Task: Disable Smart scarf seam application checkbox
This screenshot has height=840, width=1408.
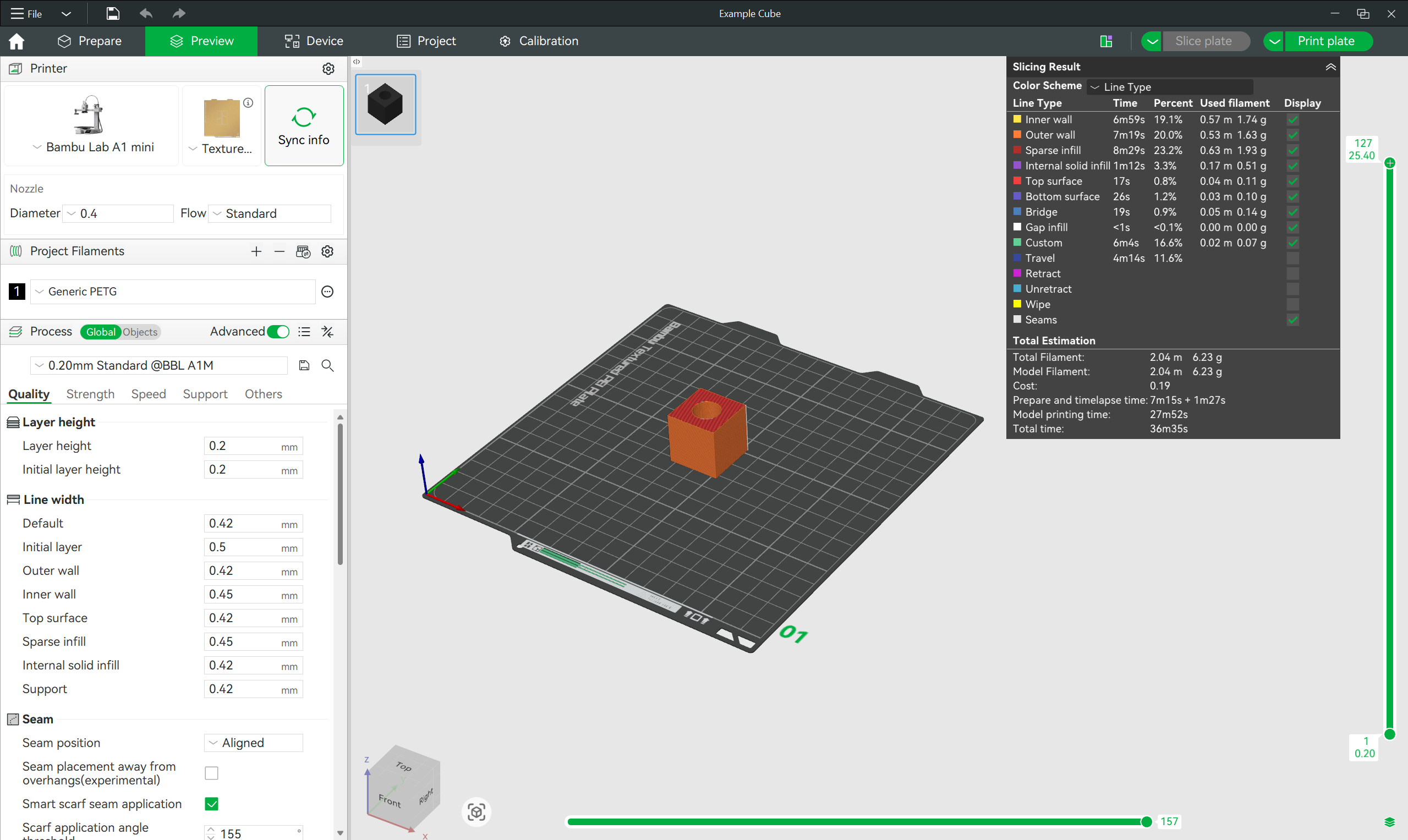Action: pyautogui.click(x=212, y=804)
